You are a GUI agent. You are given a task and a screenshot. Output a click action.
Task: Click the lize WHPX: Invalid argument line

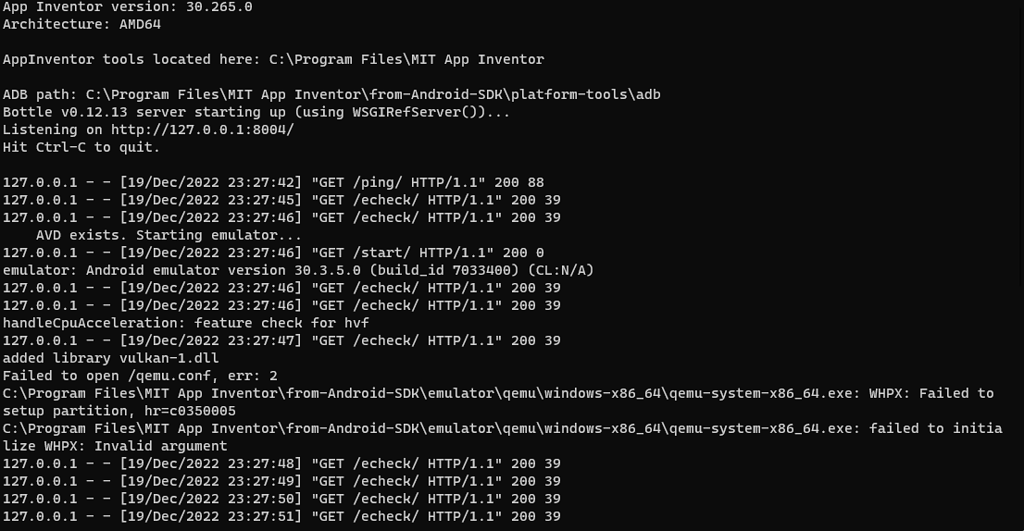[x=115, y=447]
